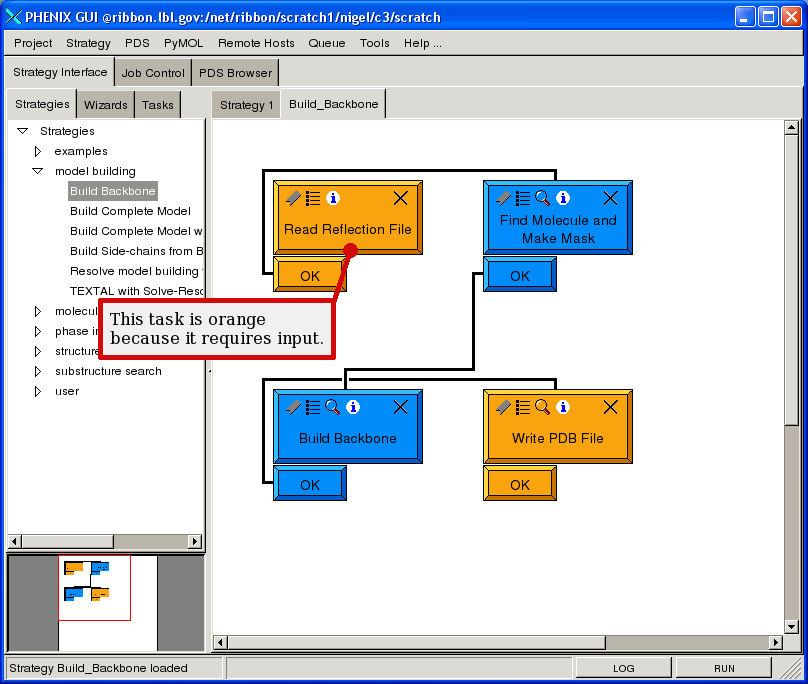The width and height of the screenshot is (808, 684).
Task: Switch to the Job Control tab
Action: pyautogui.click(x=153, y=73)
